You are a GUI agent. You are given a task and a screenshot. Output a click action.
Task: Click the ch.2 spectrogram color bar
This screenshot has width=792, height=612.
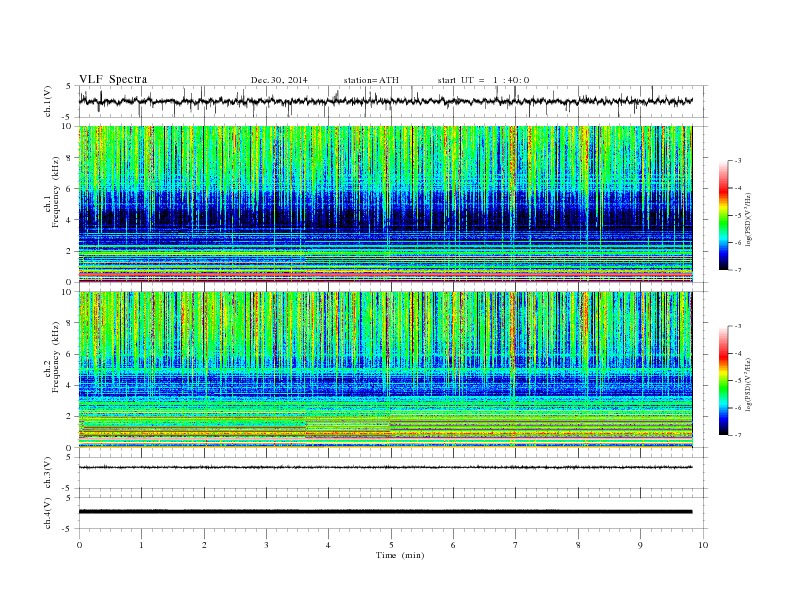pyautogui.click(x=723, y=381)
